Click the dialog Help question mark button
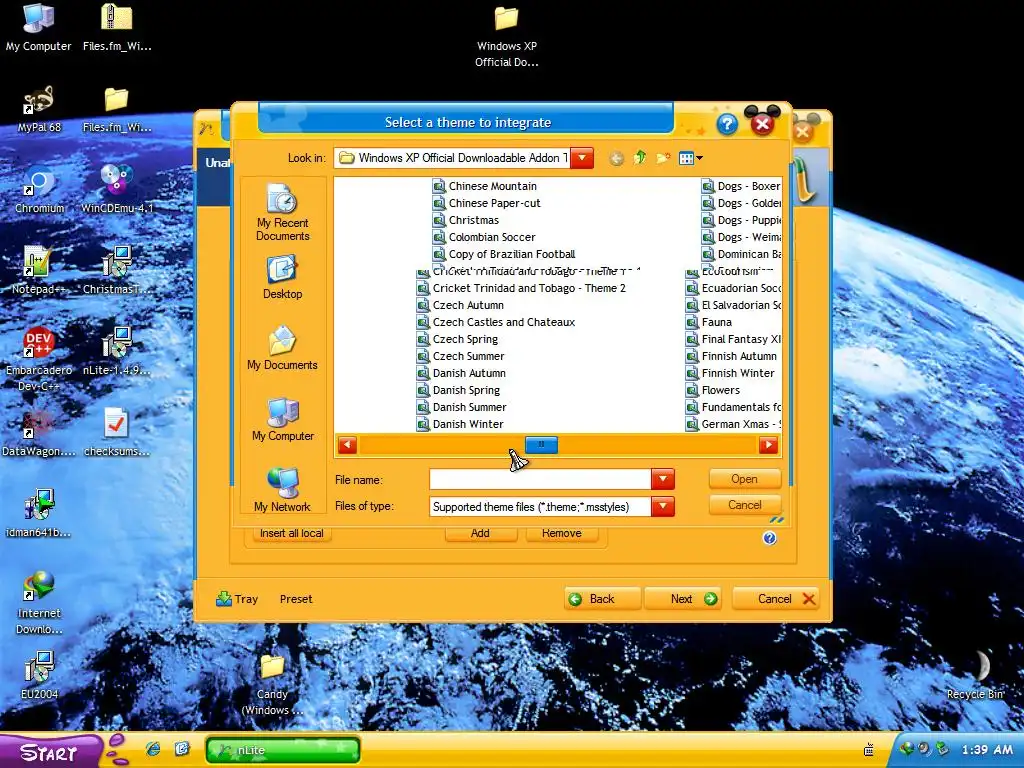This screenshot has width=1024, height=768. (727, 124)
